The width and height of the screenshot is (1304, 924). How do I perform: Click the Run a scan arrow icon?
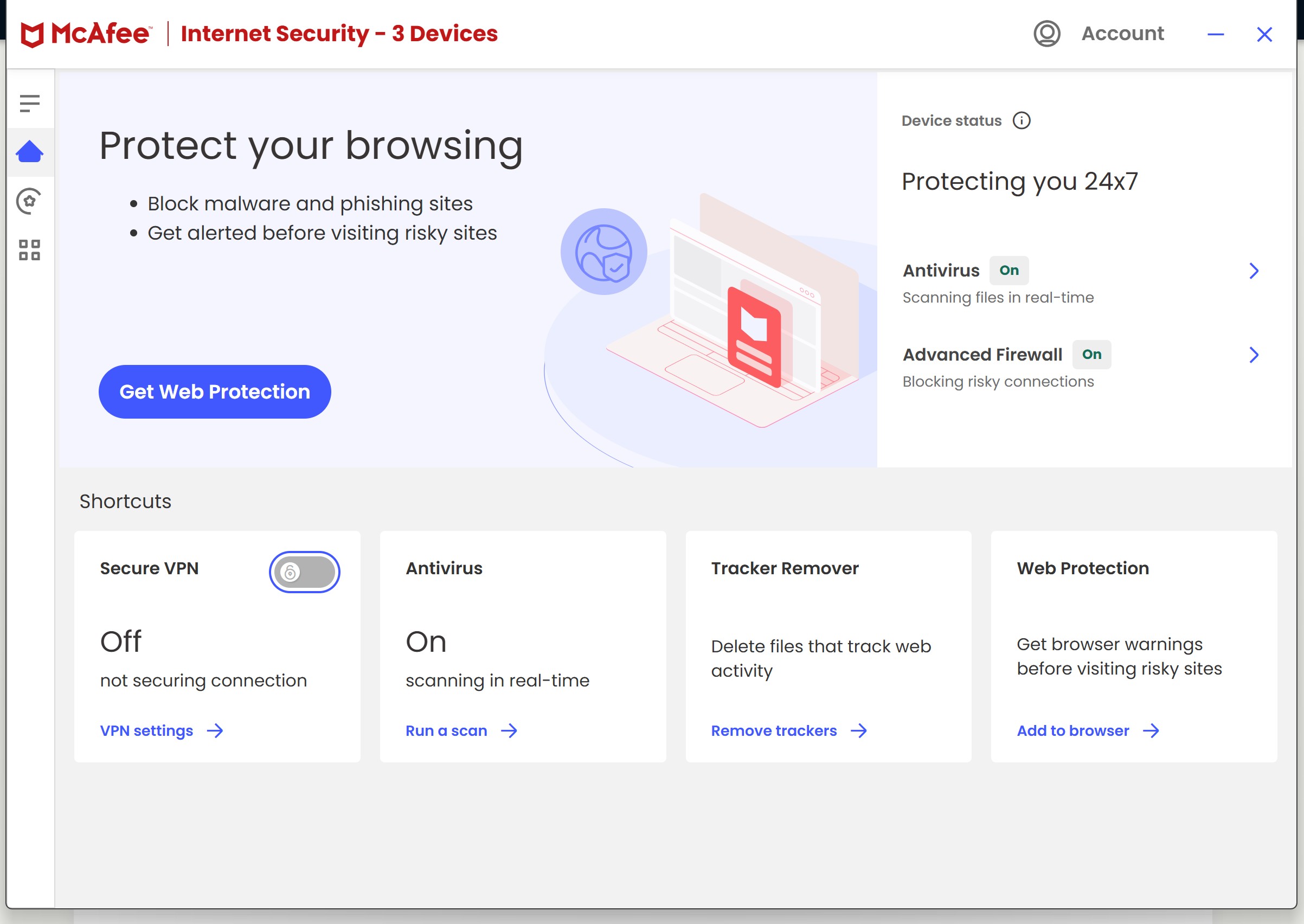pos(509,730)
